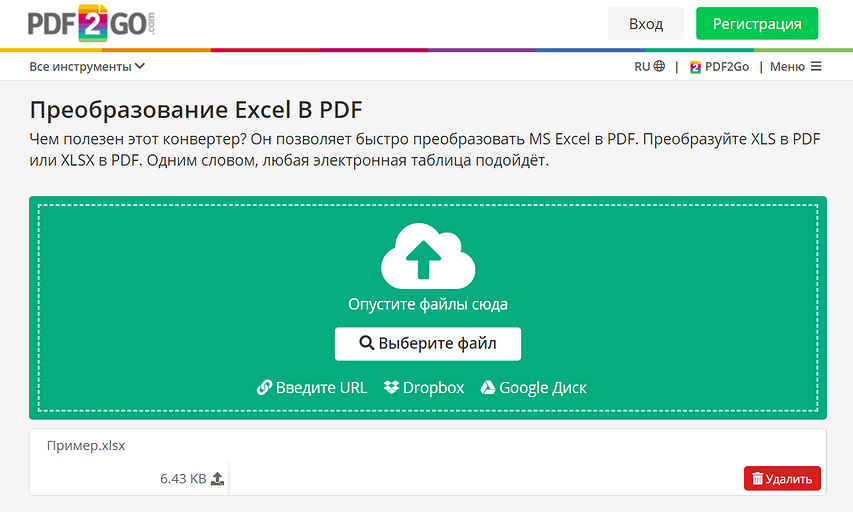Open the RU language selector
Viewport: 853px width, 512px height.
pos(648,67)
